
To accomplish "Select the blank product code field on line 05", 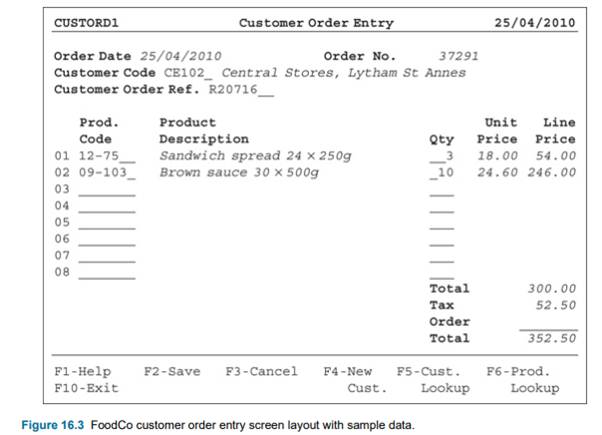I will click(x=106, y=222).
